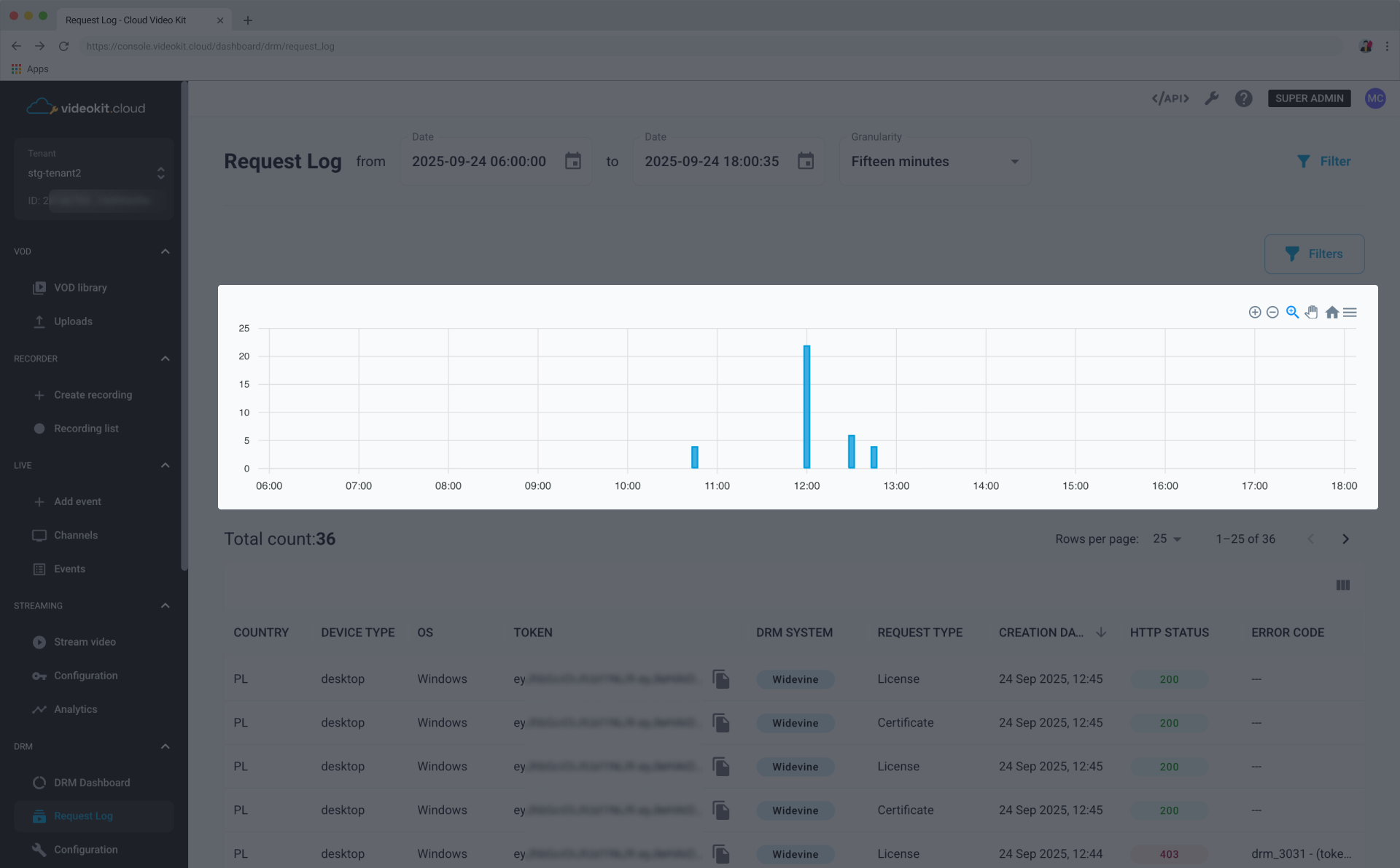
Task: Select the chart zoom-in tool
Action: pyautogui.click(x=1255, y=312)
